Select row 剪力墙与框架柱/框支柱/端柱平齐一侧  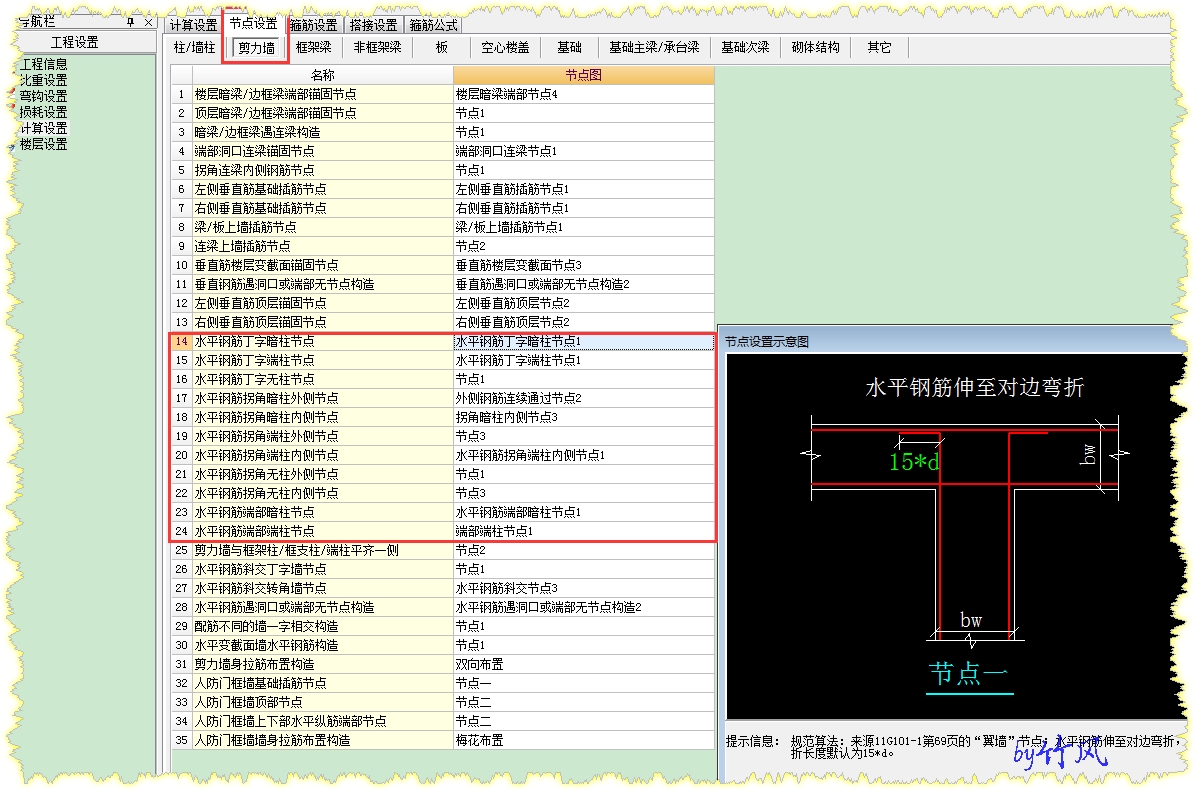[323, 550]
